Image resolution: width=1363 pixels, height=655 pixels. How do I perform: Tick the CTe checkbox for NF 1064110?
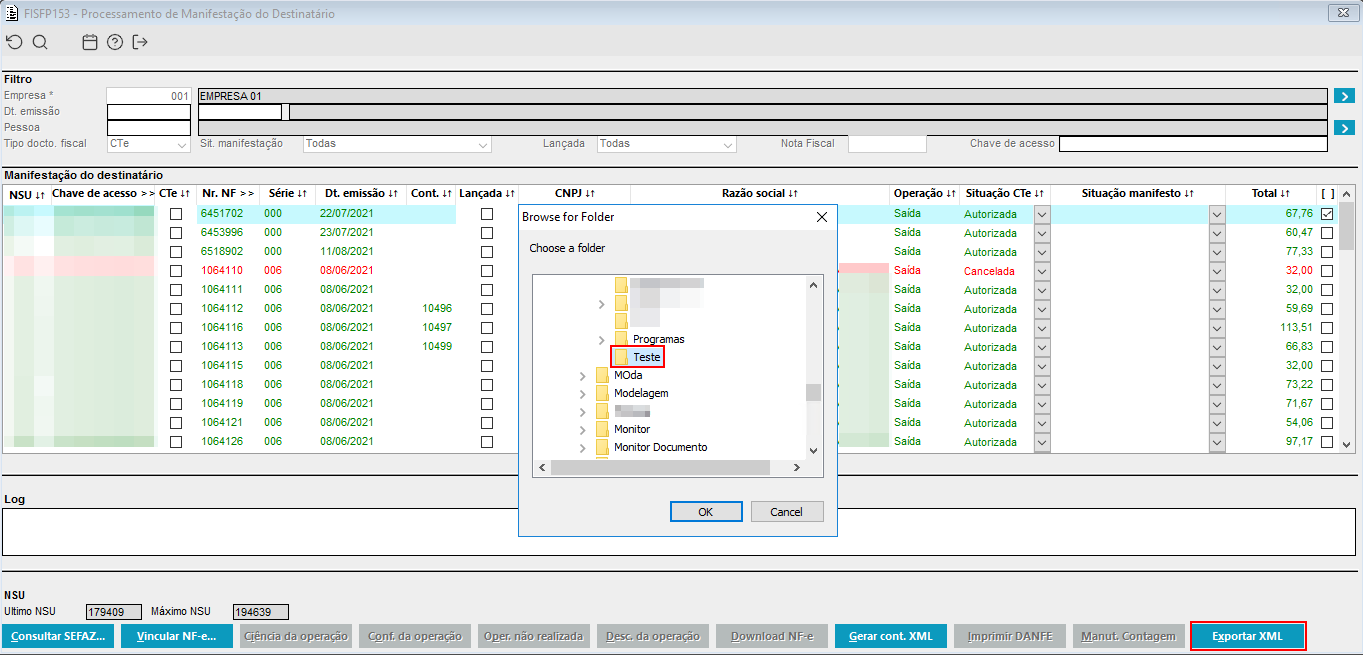[176, 271]
